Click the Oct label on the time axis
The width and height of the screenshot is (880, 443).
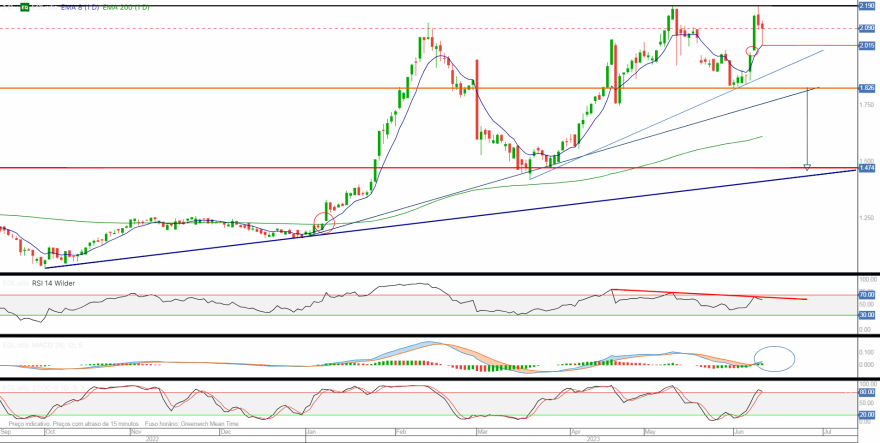[x=50, y=432]
